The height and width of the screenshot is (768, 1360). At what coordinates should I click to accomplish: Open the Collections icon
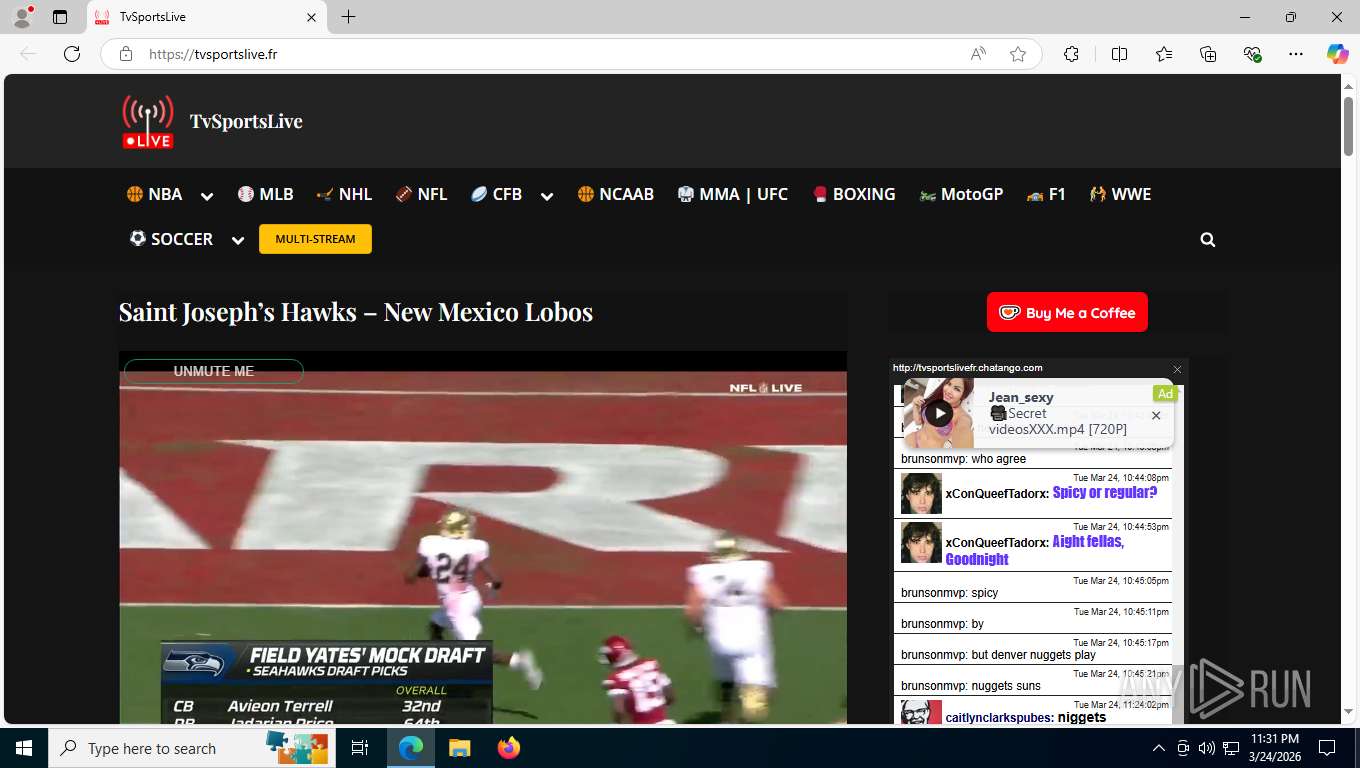[1208, 54]
